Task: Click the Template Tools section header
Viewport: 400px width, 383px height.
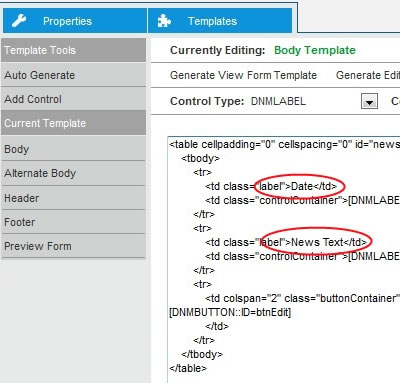Action: (x=73, y=50)
